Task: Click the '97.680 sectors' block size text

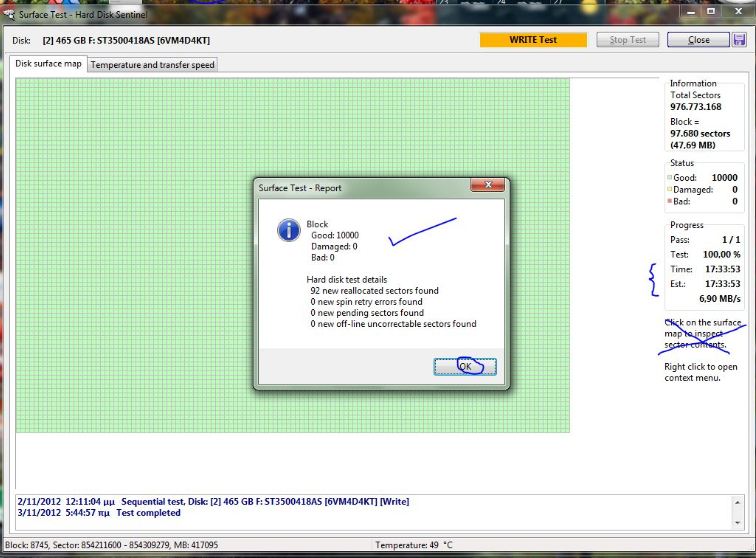Action: point(700,133)
